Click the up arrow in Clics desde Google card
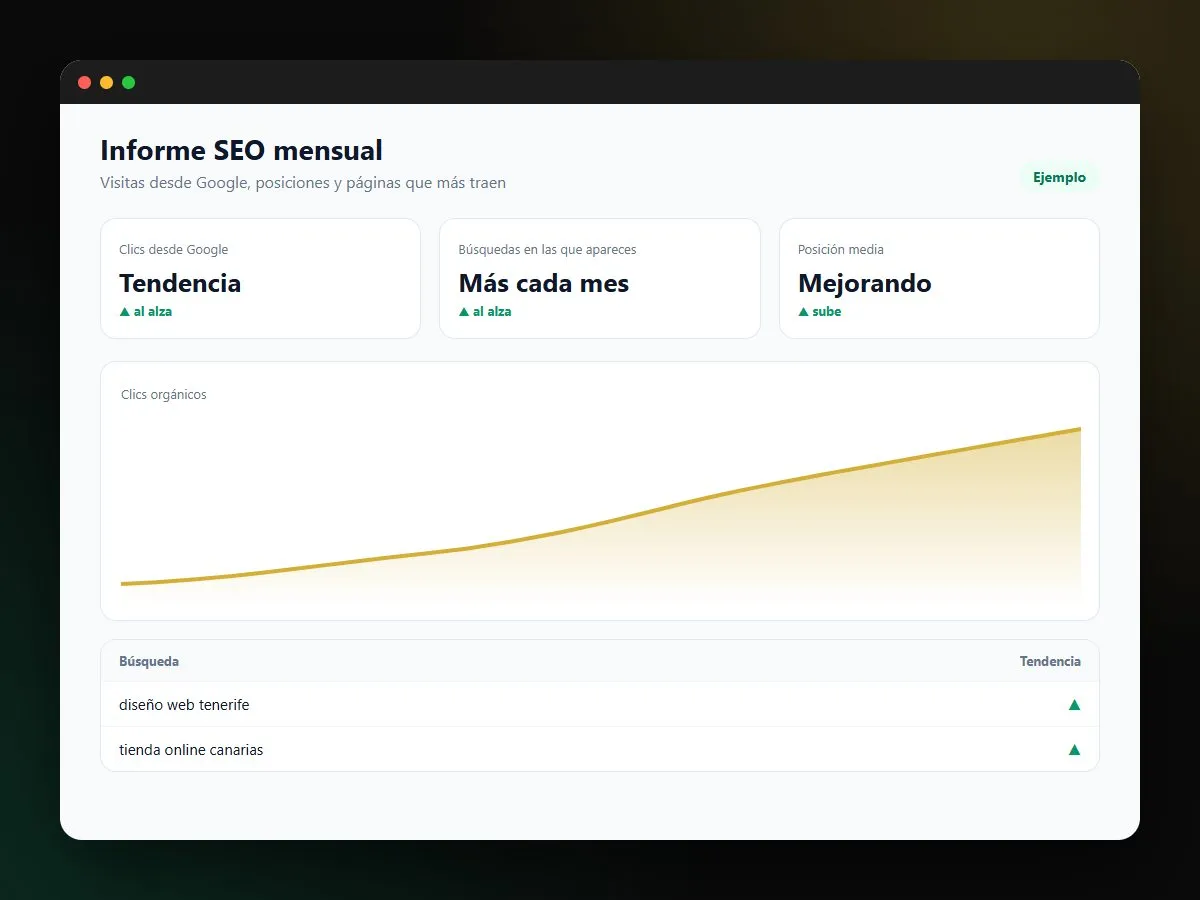This screenshot has width=1200, height=900. [125, 311]
